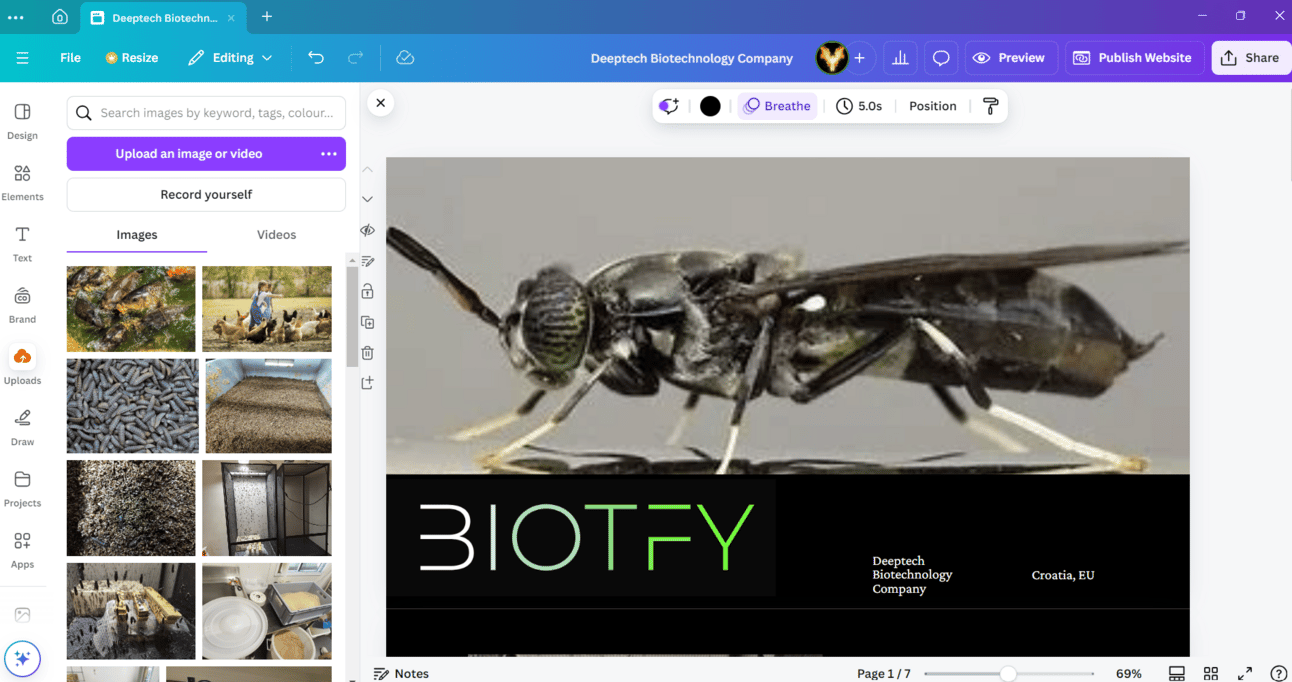Toggle the scroll view pages icon
The height and width of the screenshot is (682, 1292).
coord(1177,673)
